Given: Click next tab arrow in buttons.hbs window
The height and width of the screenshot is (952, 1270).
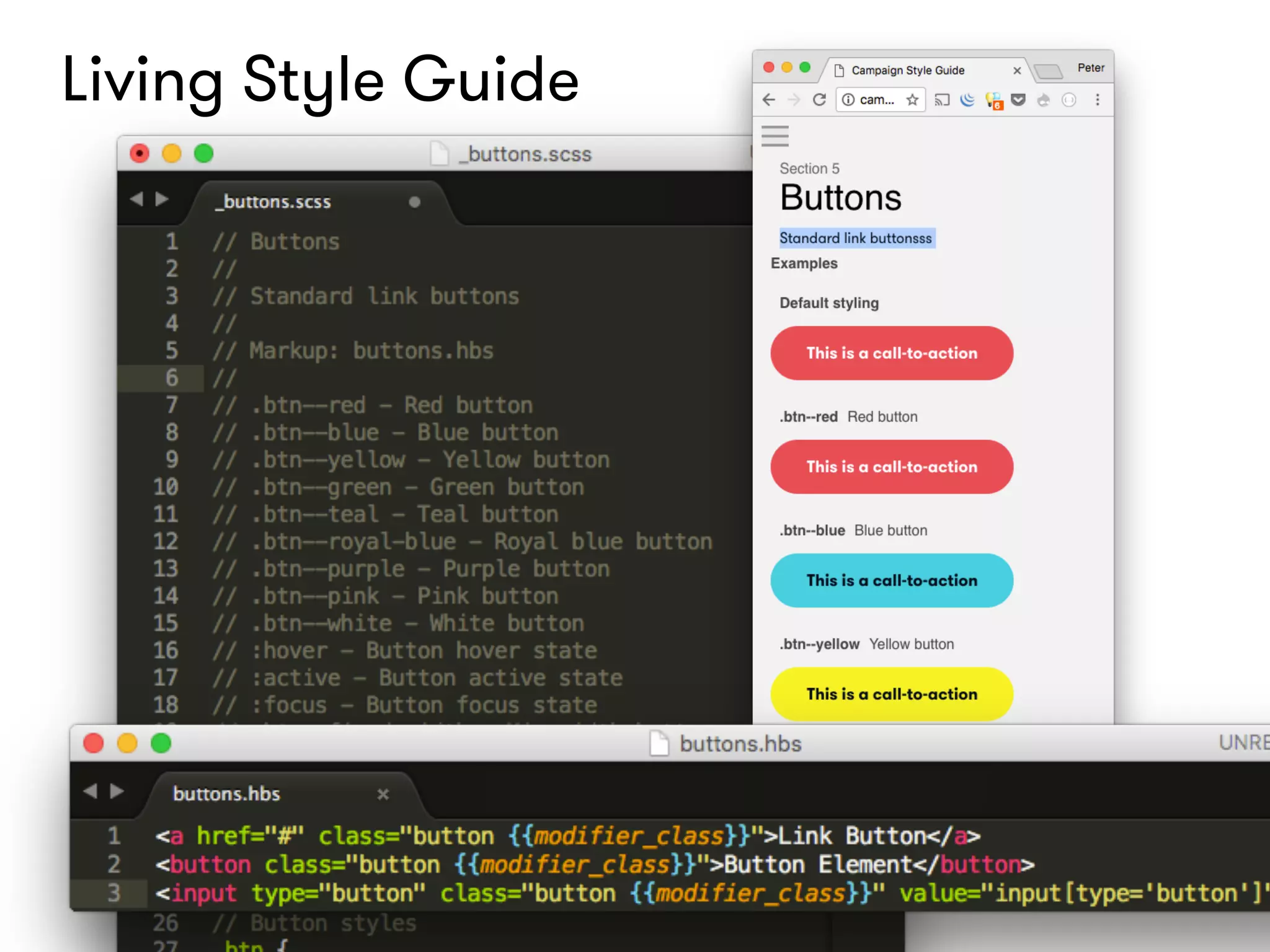Looking at the screenshot, I should tap(117, 791).
